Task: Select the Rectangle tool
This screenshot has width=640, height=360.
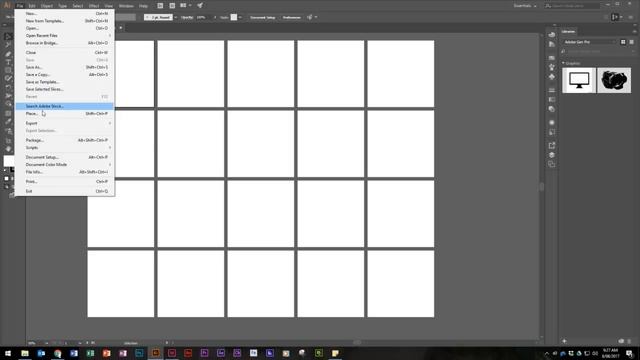Action: coord(8,71)
